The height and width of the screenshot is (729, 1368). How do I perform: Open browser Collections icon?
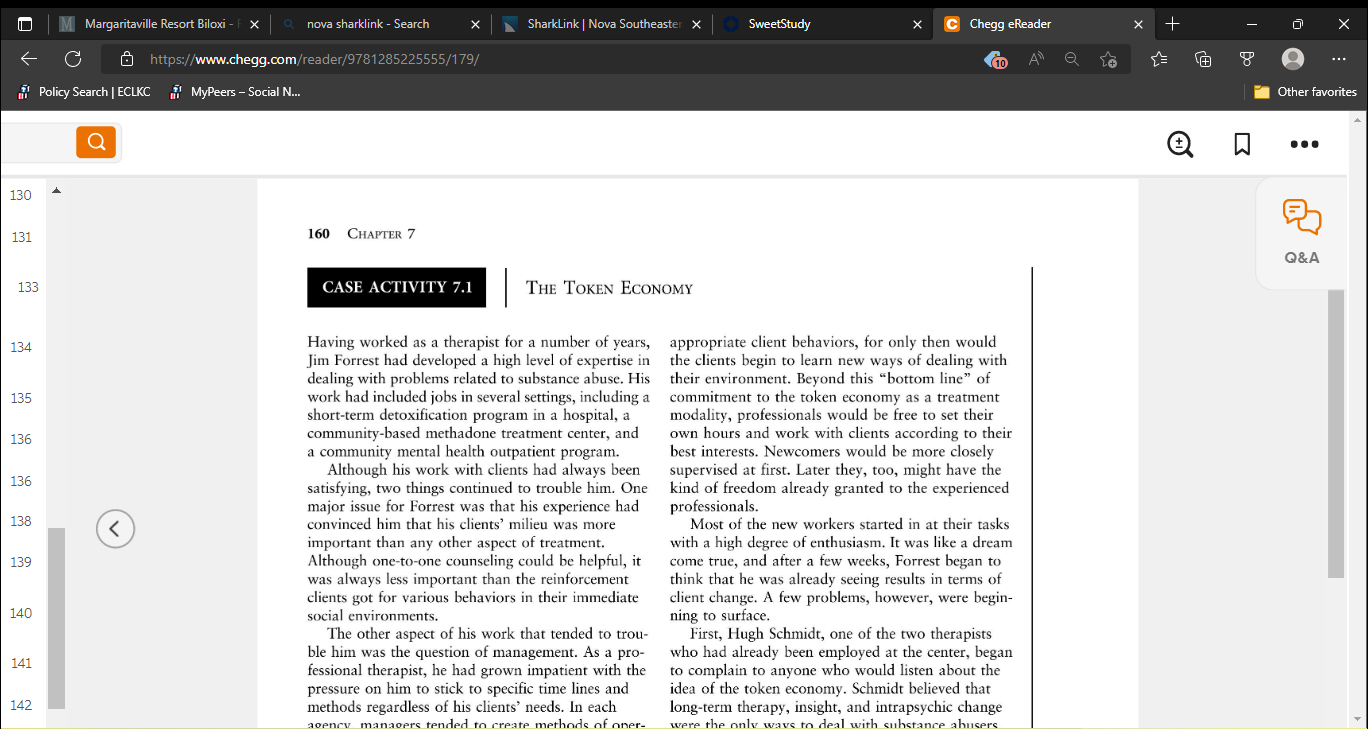pos(1204,59)
